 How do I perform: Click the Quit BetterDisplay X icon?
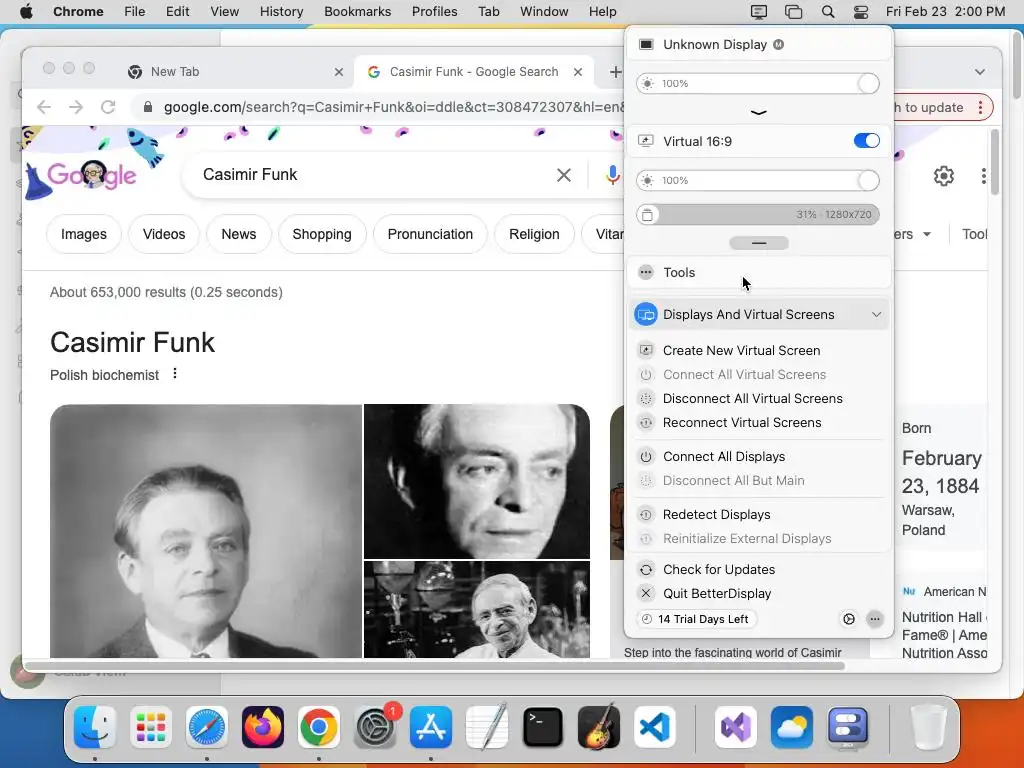(646, 593)
